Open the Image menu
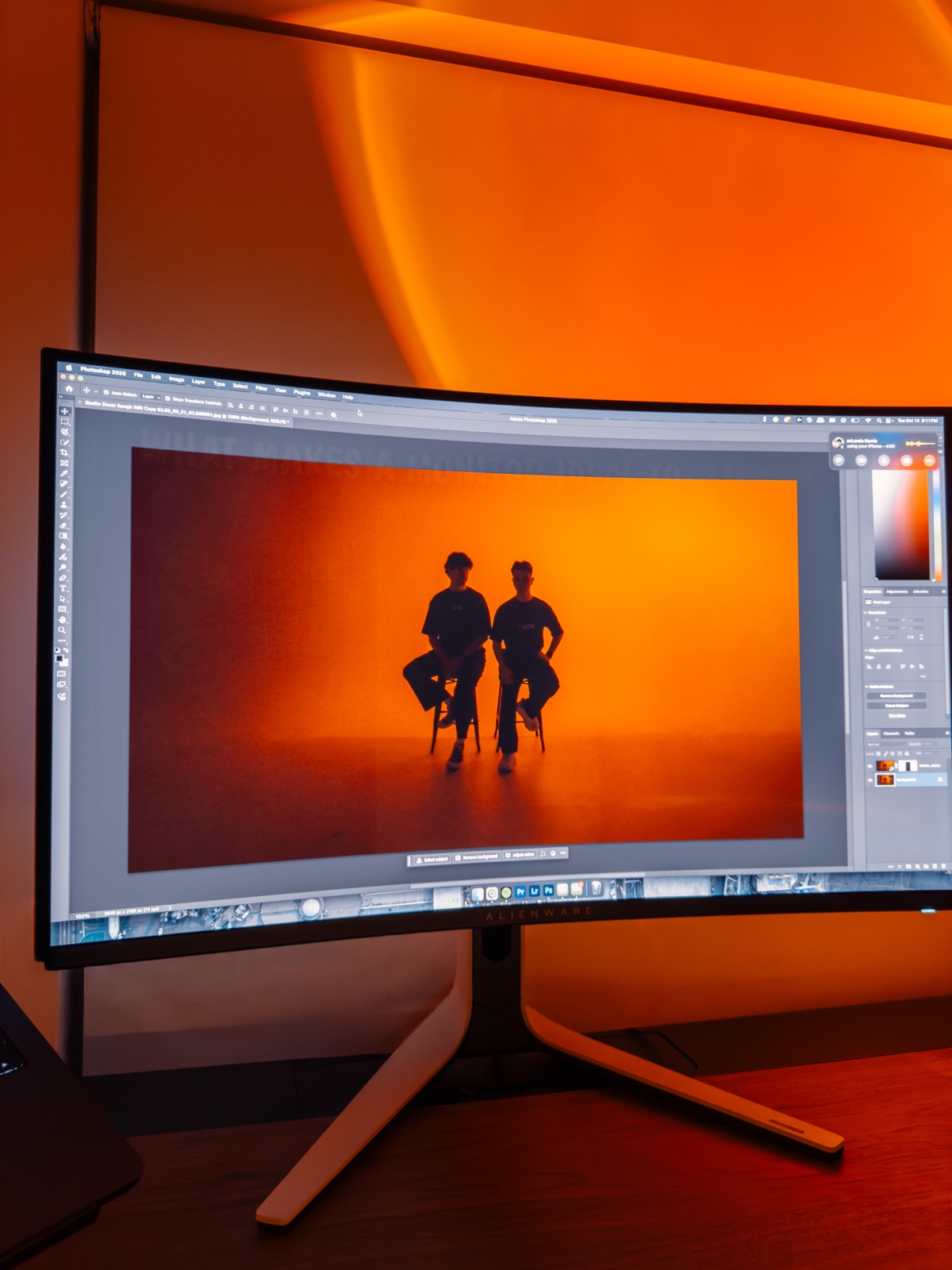Viewport: 952px width, 1270px height. [x=177, y=379]
